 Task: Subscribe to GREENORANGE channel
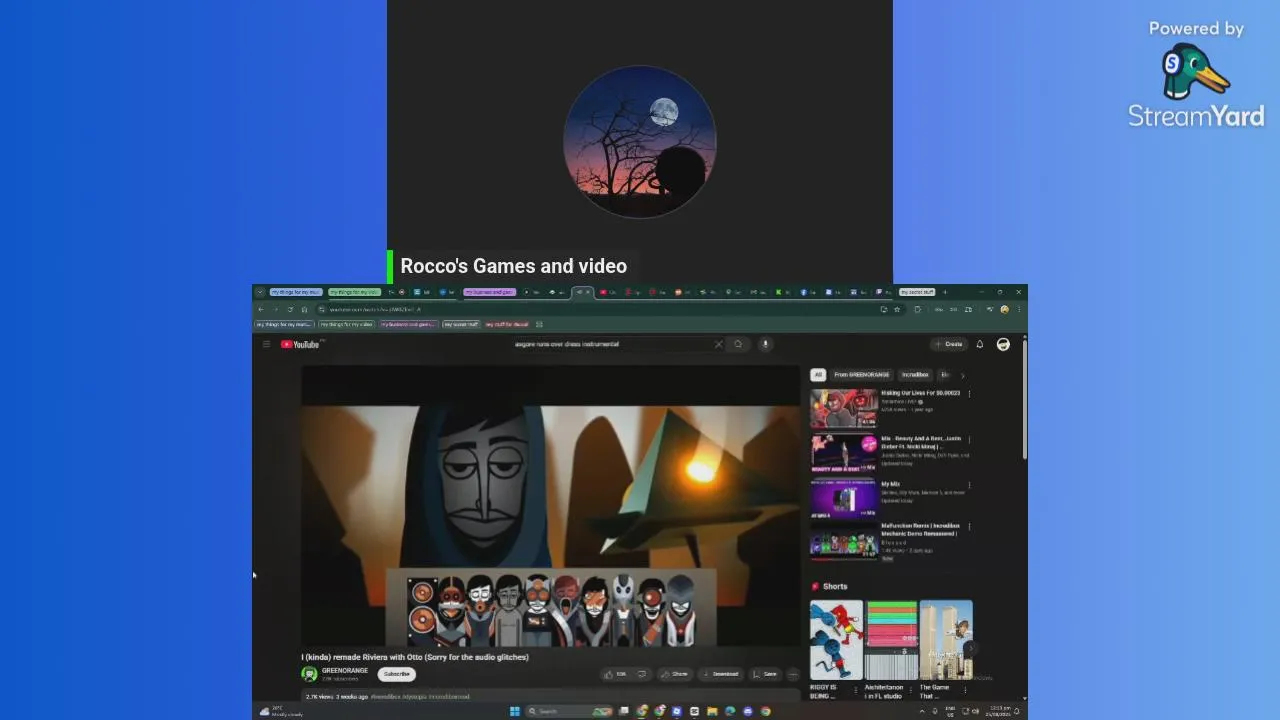tap(397, 674)
